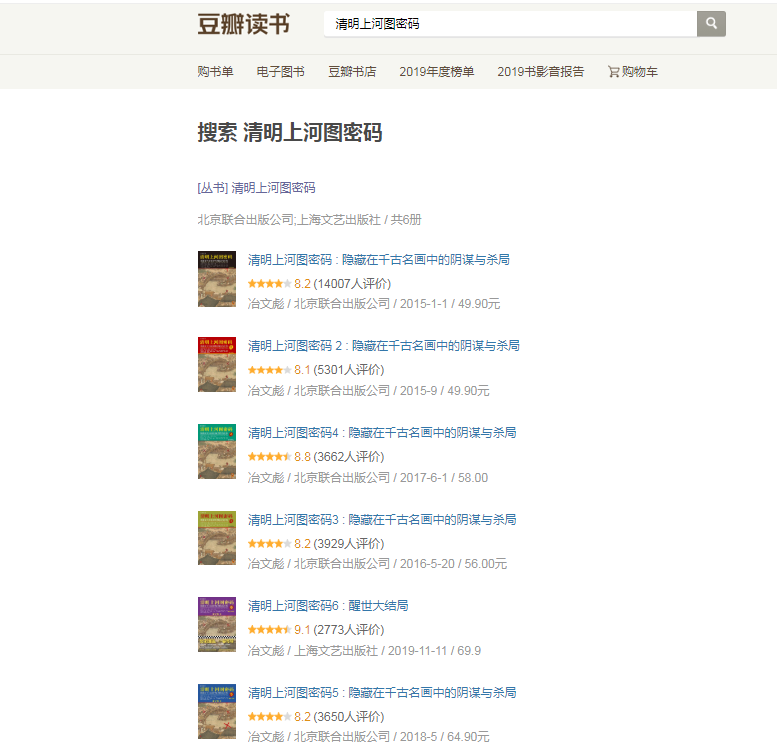Click the info line dated 2015-9

[369, 391]
